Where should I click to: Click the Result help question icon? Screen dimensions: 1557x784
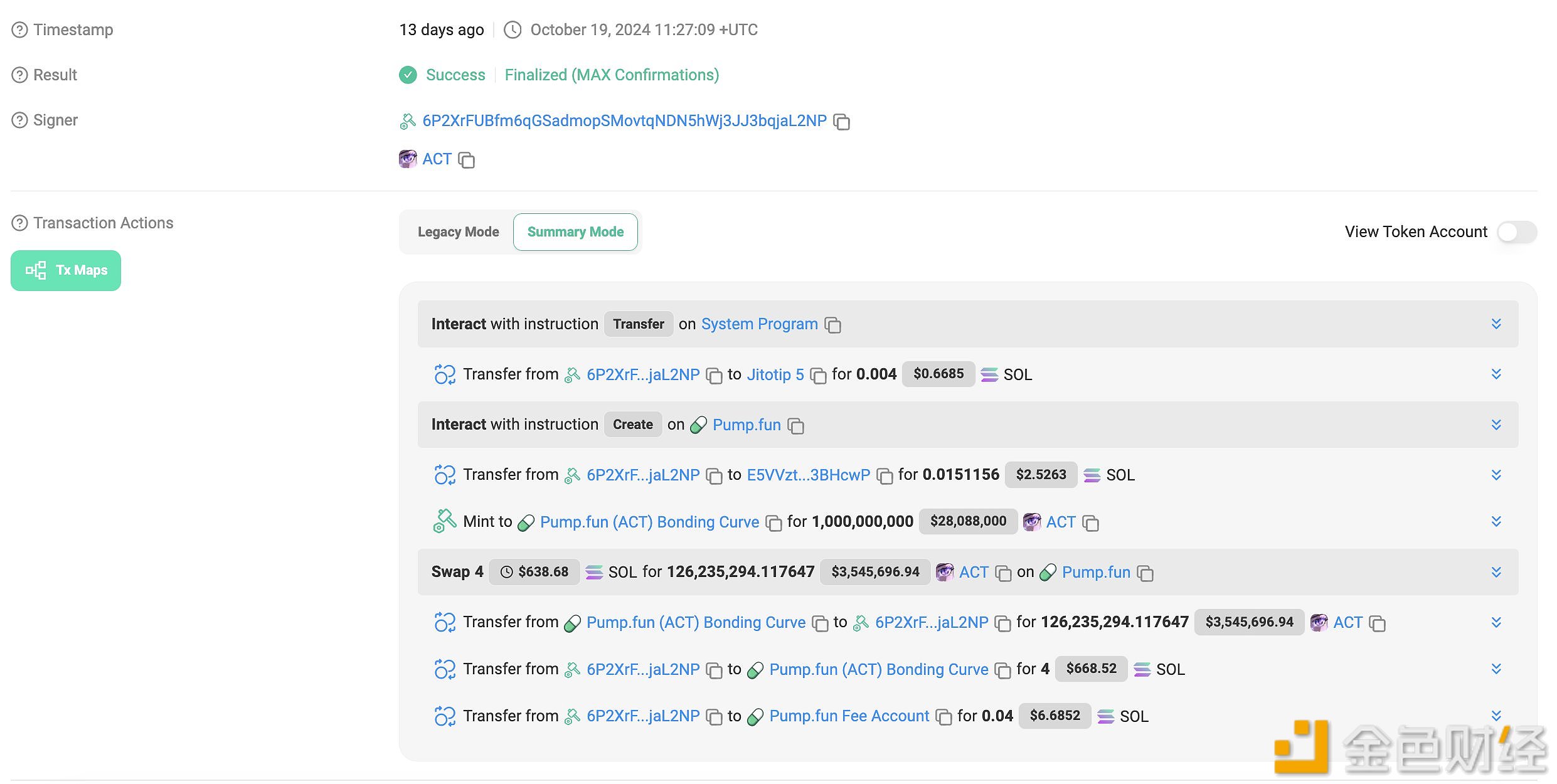19,75
